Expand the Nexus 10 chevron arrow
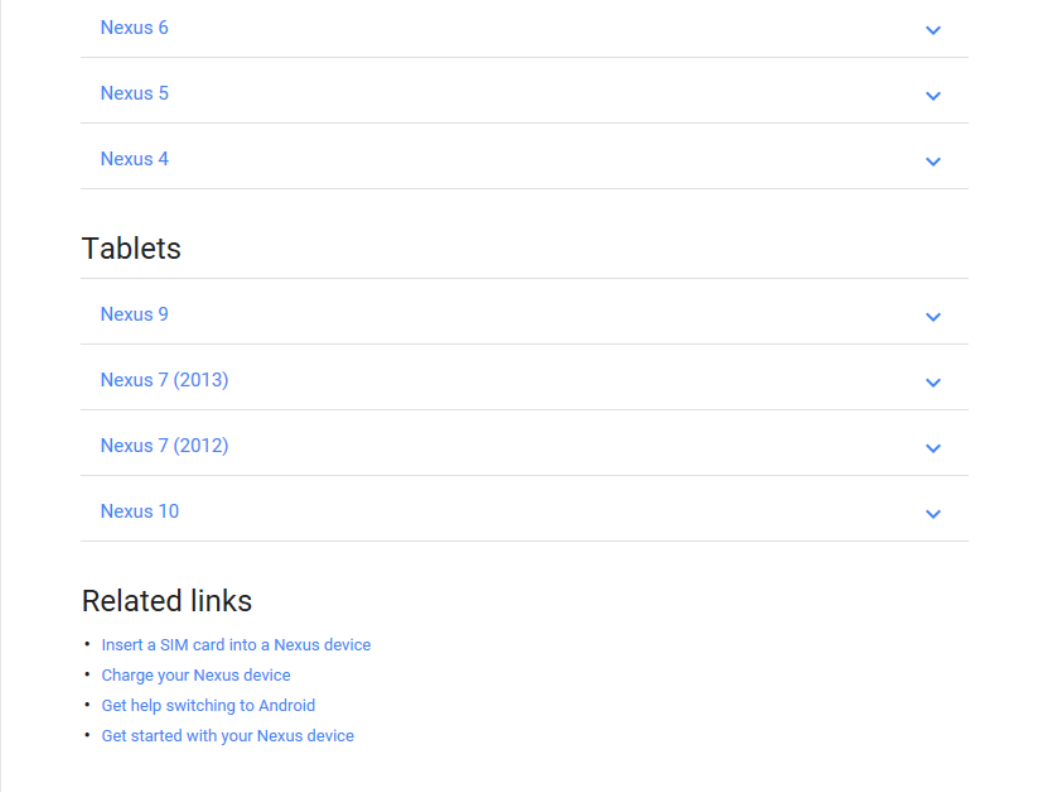This screenshot has width=1047, height=792. (x=933, y=514)
